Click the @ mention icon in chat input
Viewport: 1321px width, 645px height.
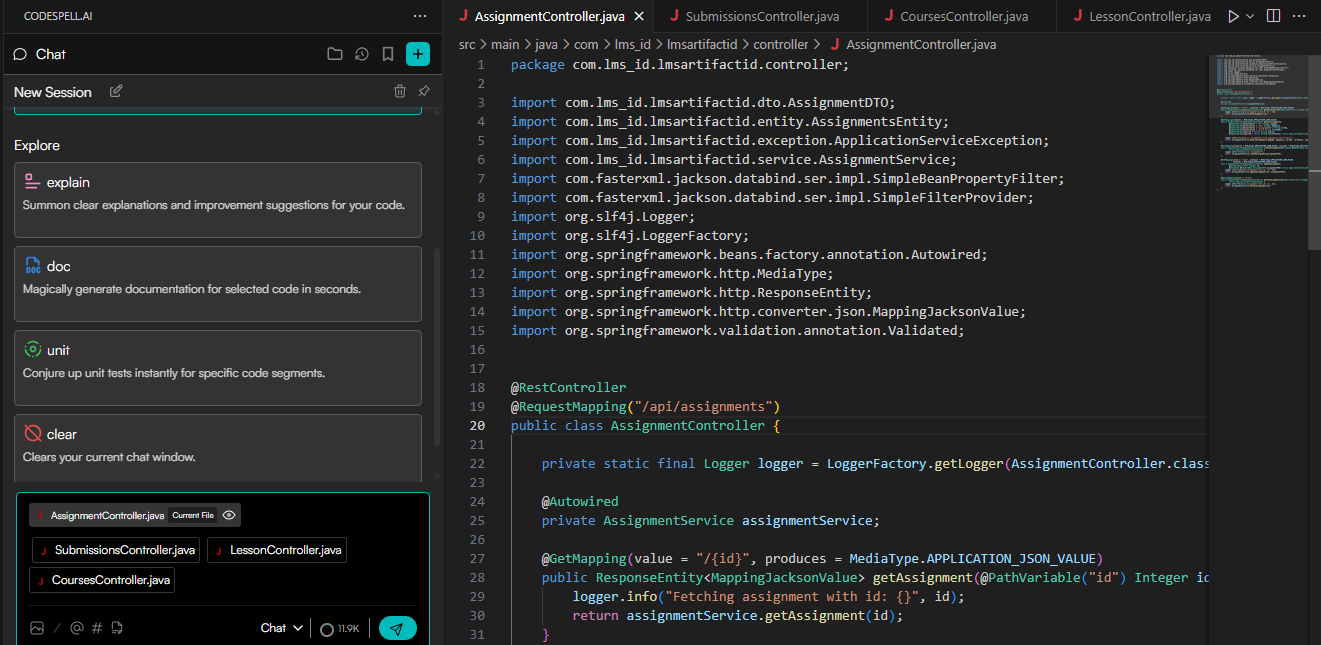point(76,628)
